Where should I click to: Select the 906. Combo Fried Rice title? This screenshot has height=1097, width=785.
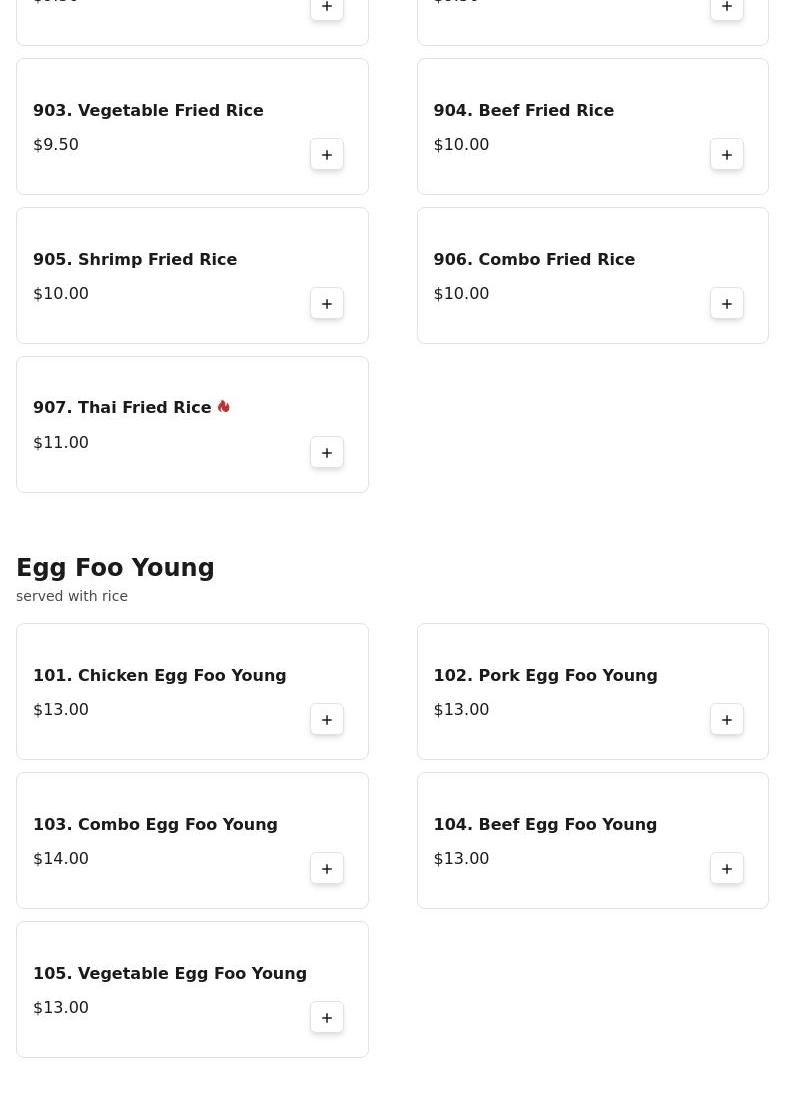click(x=534, y=260)
